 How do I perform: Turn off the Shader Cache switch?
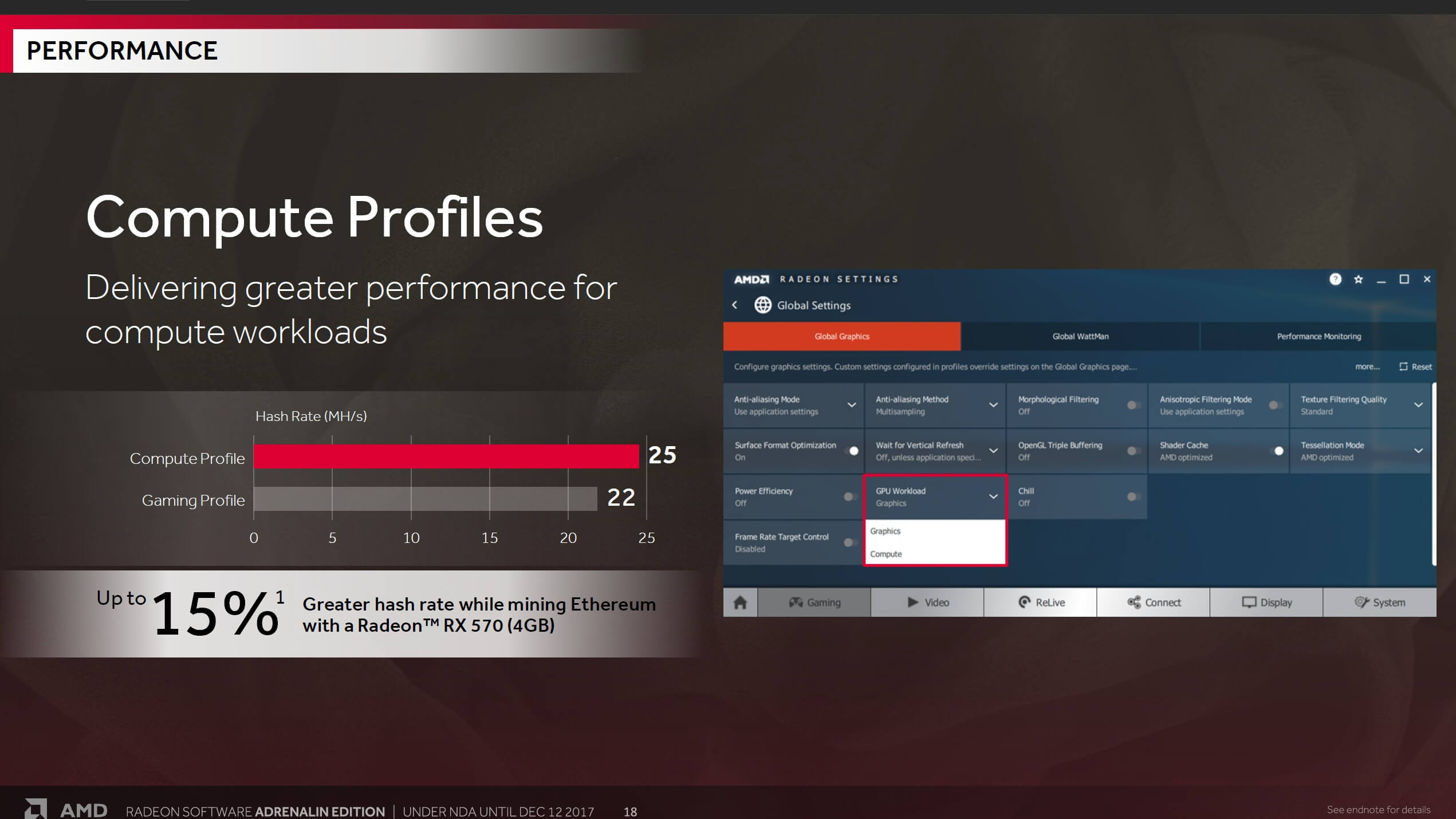[1276, 451]
